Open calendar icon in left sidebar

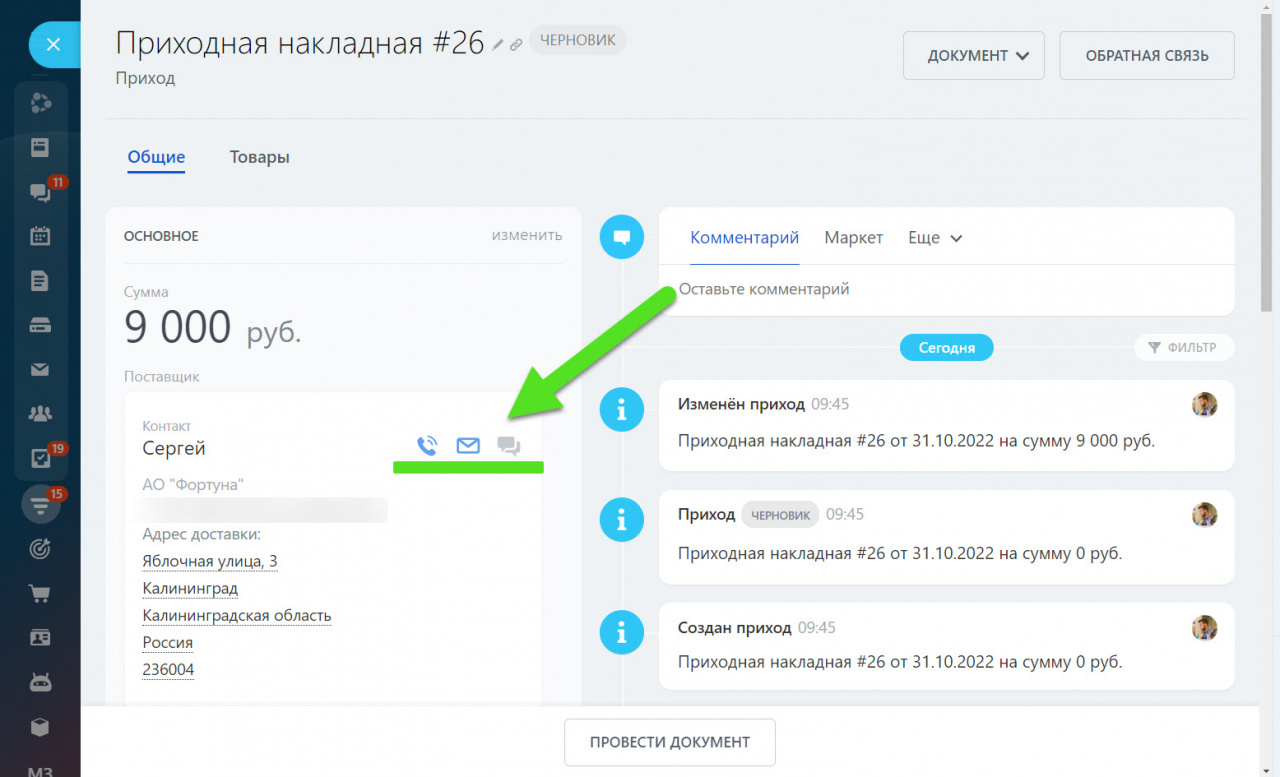[40, 236]
